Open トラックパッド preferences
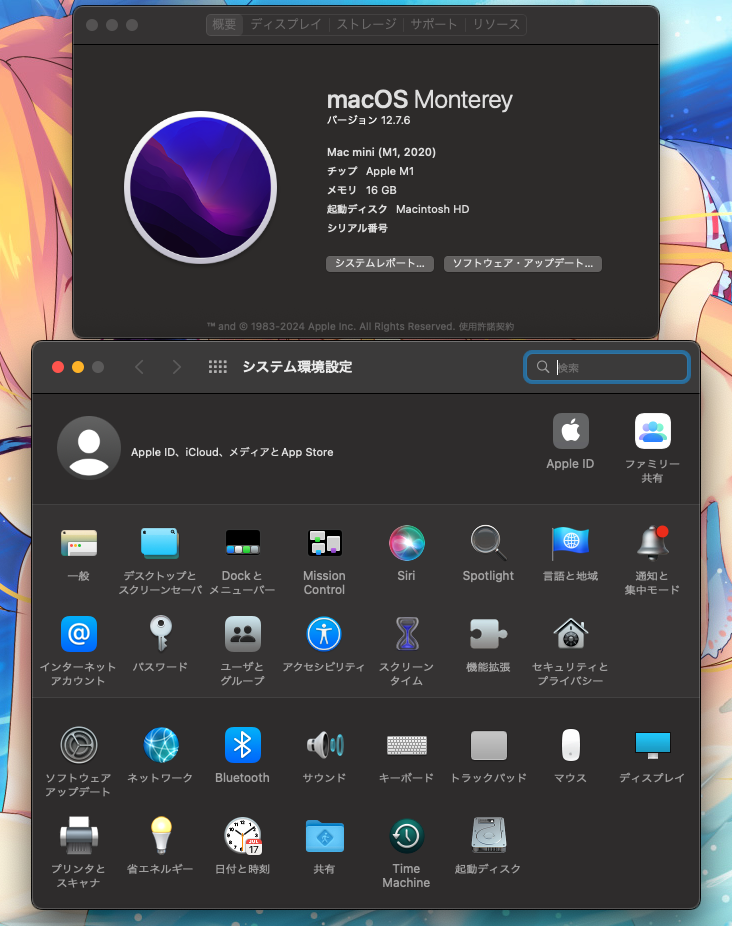Screen dimensions: 732x926 (489, 745)
